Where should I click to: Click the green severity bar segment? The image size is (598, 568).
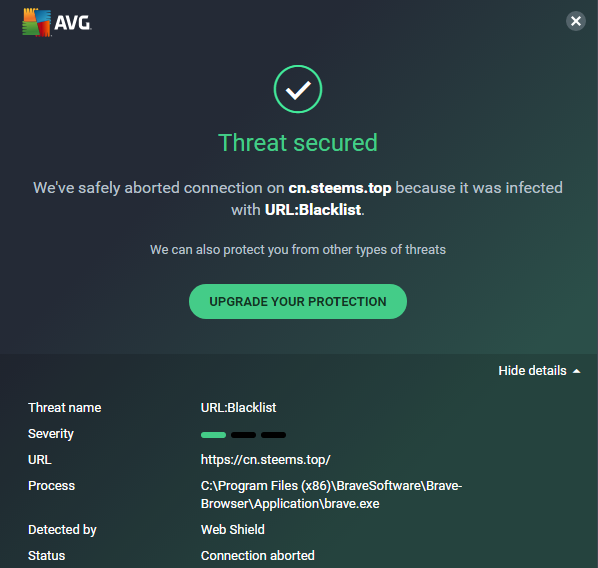pyautogui.click(x=213, y=435)
